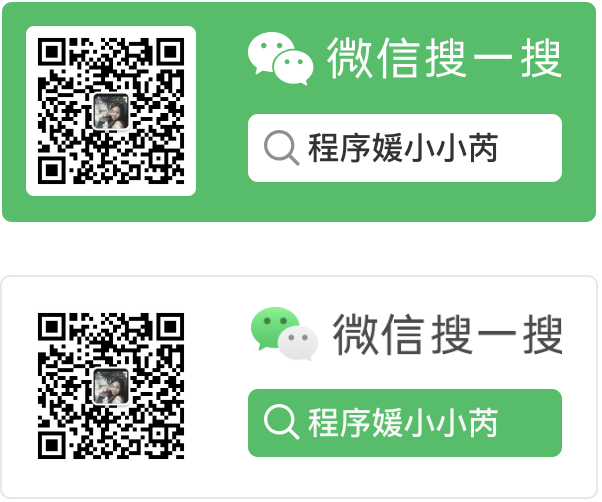Click the gray chat bubble in white card
The height and width of the screenshot is (502, 602).
(x=298, y=343)
